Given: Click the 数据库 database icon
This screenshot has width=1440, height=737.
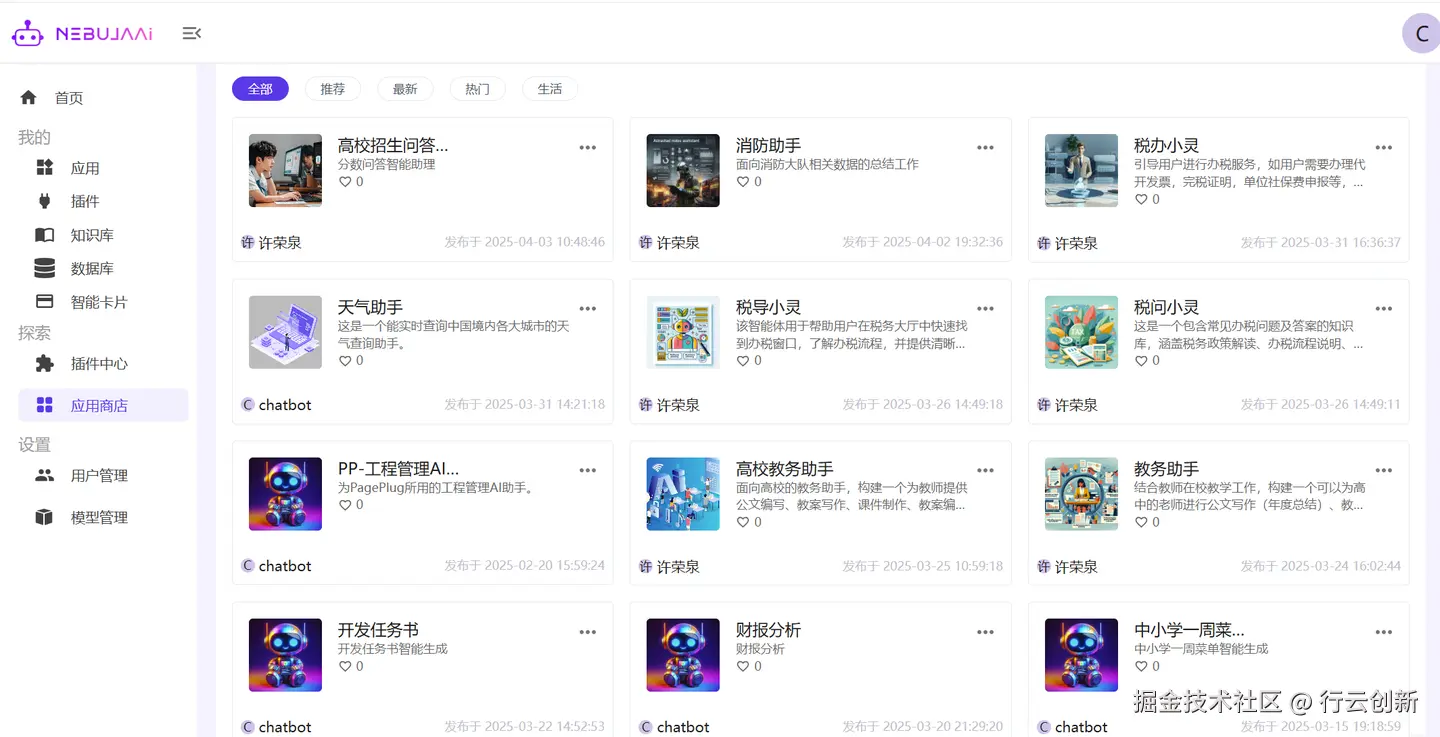Looking at the screenshot, I should click(44, 268).
